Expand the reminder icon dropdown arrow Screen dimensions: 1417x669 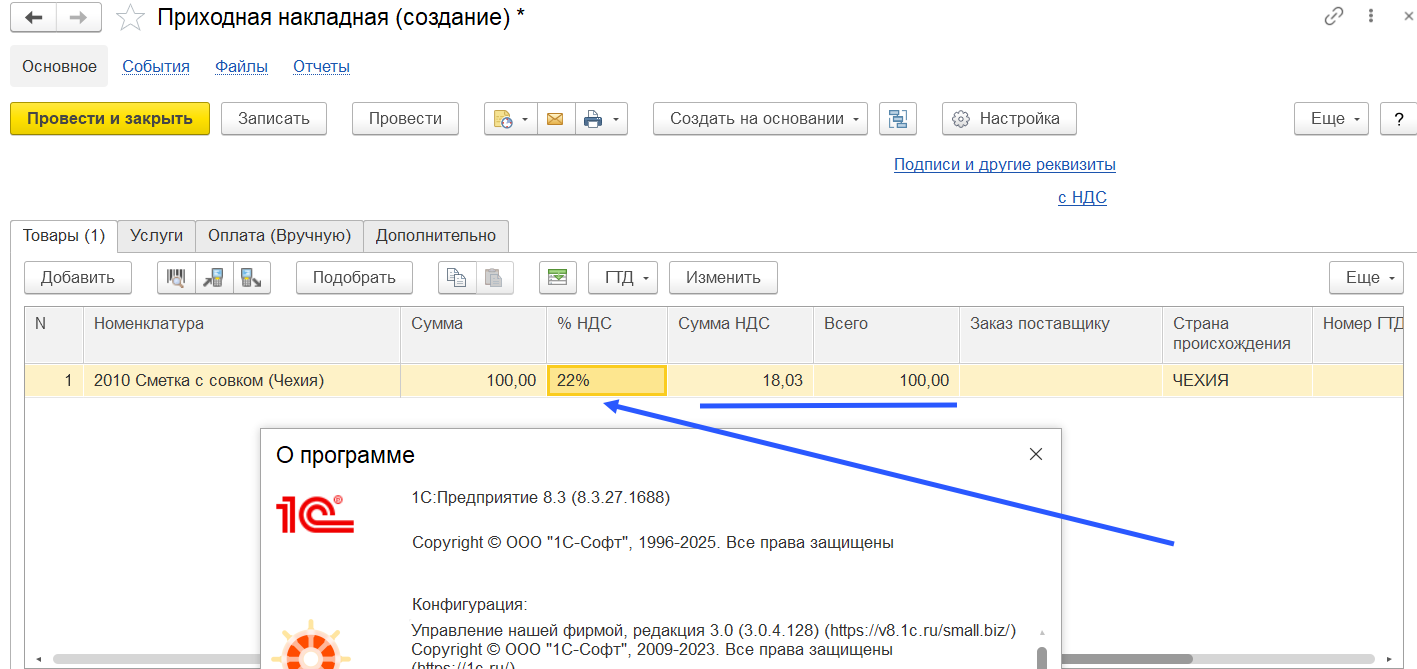coord(525,119)
